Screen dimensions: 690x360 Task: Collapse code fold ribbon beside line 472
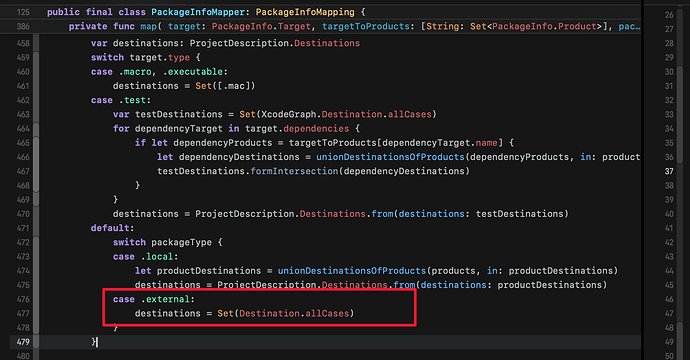(x=36, y=242)
